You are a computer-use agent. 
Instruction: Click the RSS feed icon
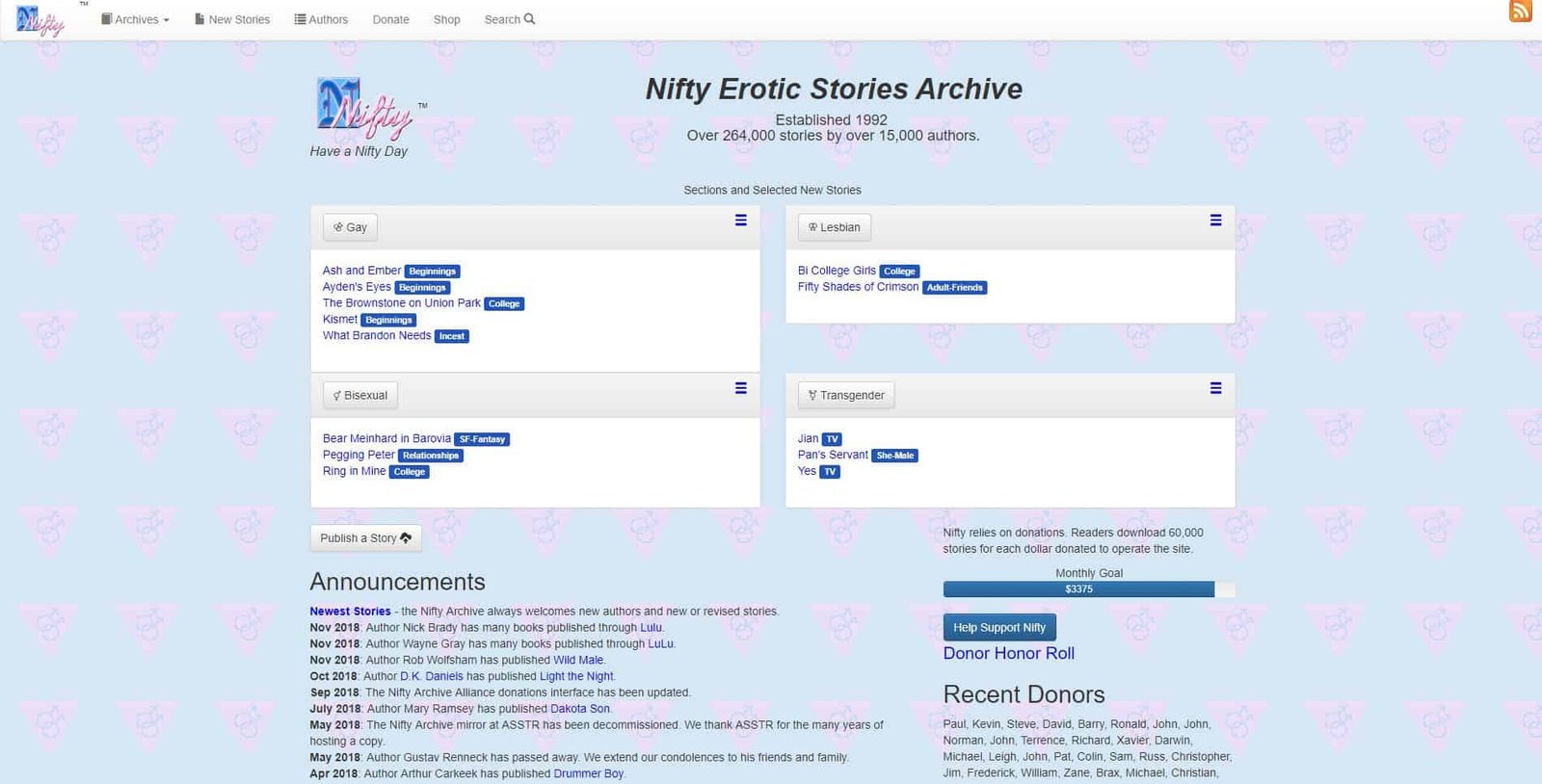[x=1521, y=11]
